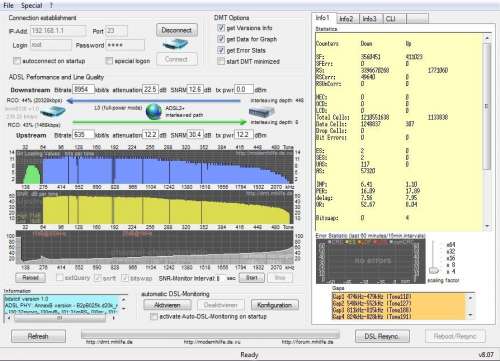Click the SNR-Monitor Interval field
The height and width of the screenshot is (361, 500).
[x=222, y=278]
